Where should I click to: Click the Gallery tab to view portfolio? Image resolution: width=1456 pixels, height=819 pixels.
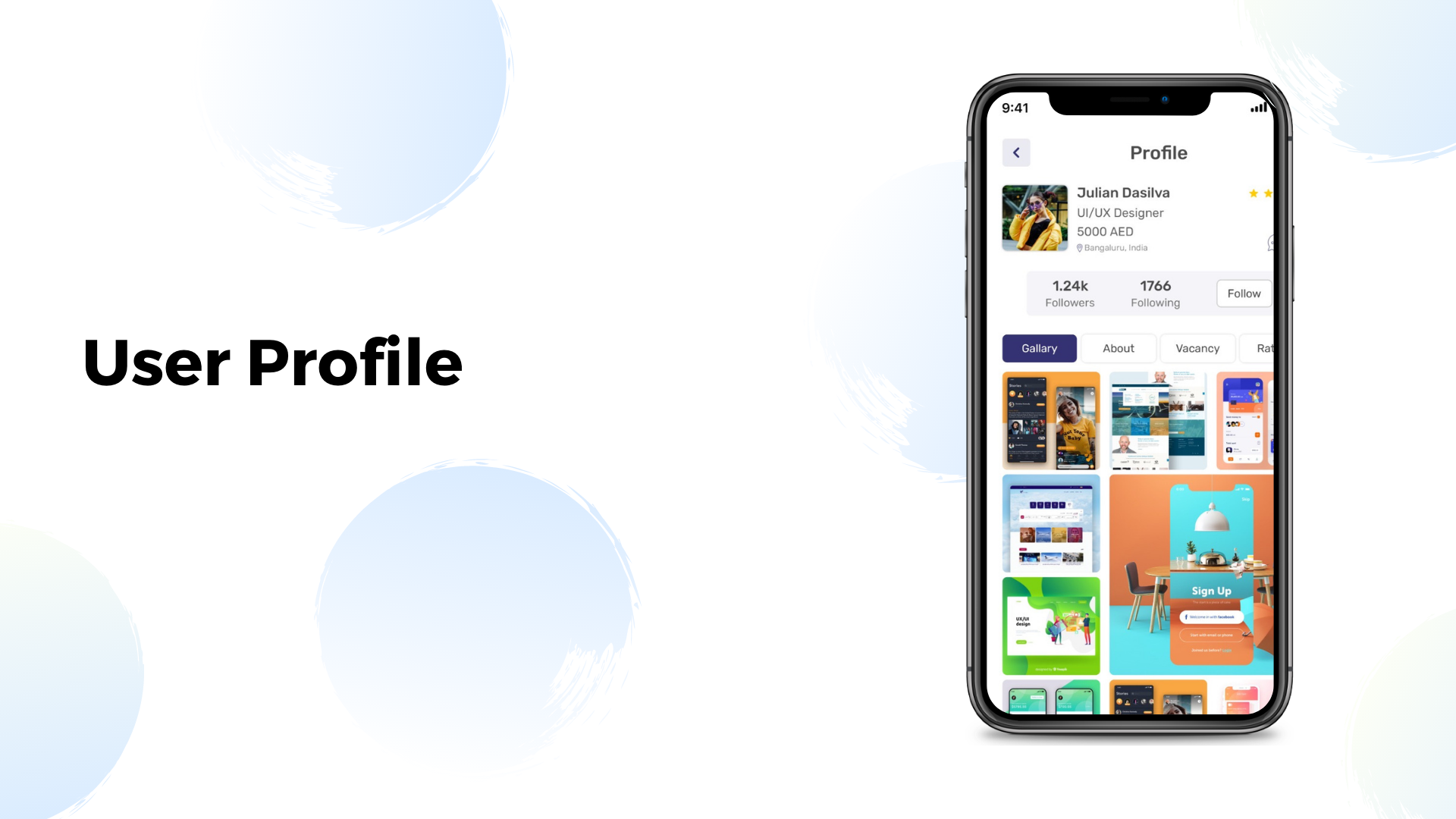[1038, 348]
